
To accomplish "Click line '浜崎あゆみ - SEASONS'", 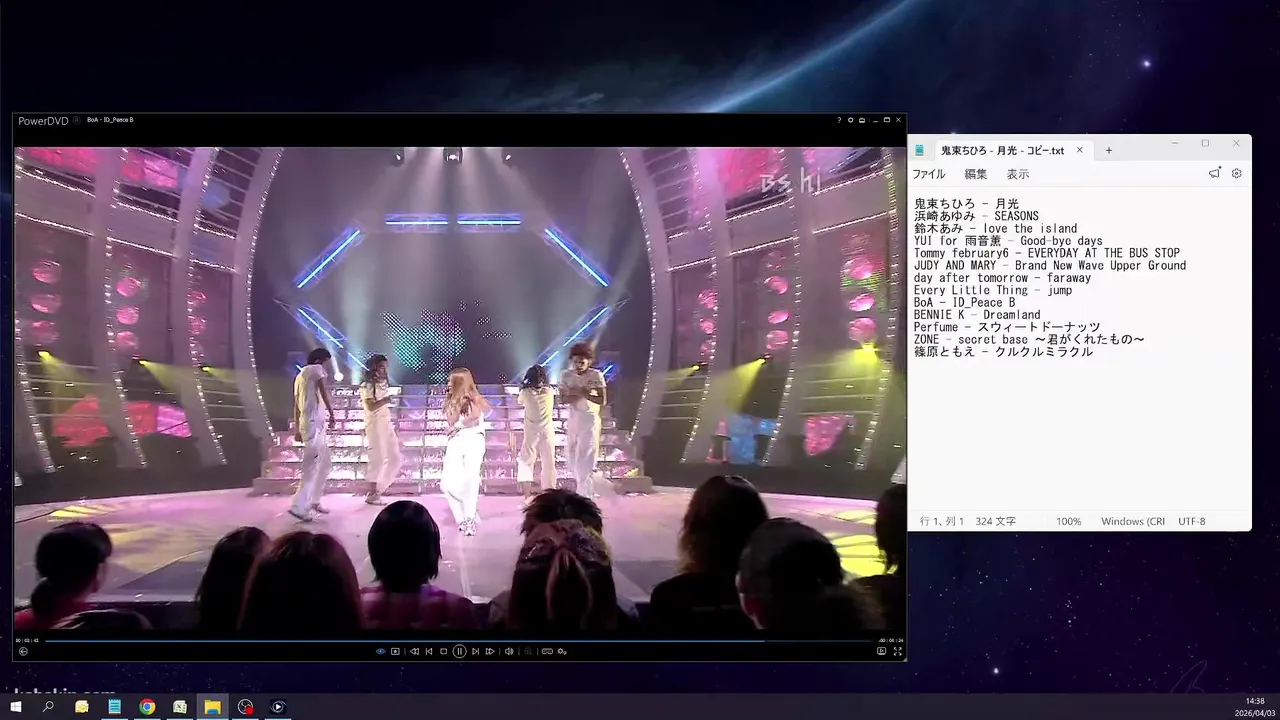I will tap(976, 216).
